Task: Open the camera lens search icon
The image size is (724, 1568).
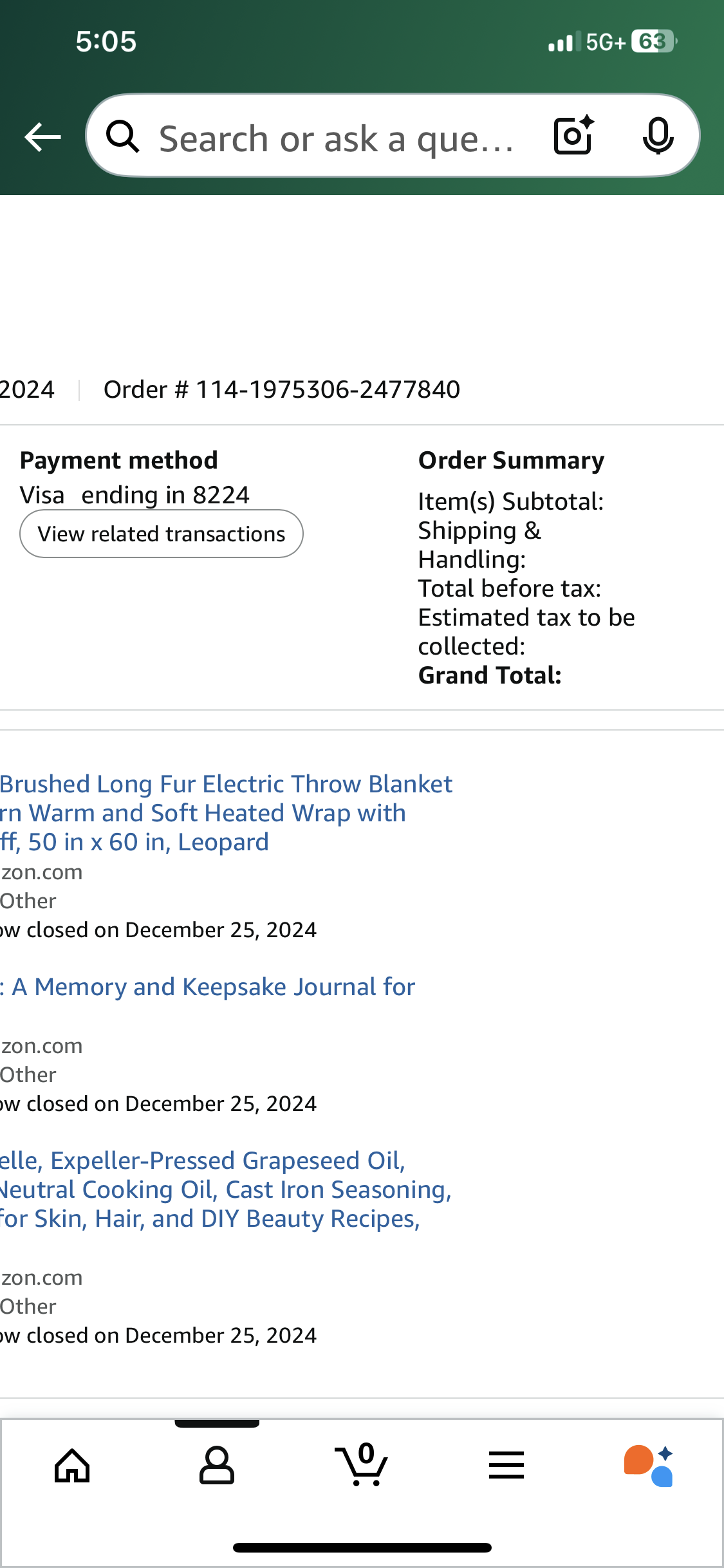Action: [574, 136]
